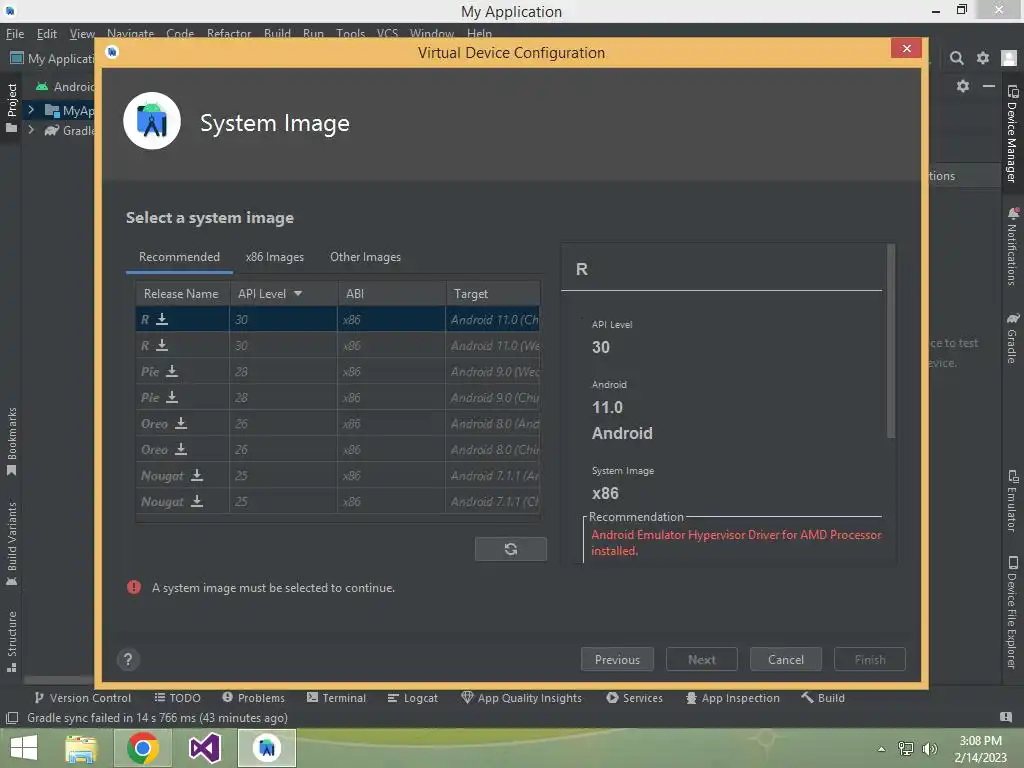Open the File menu
This screenshot has width=1024, height=768.
(15, 34)
